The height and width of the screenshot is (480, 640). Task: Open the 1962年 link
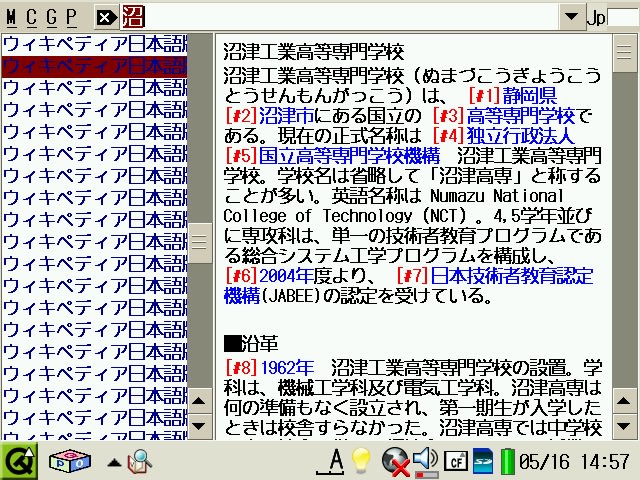pos(287,368)
